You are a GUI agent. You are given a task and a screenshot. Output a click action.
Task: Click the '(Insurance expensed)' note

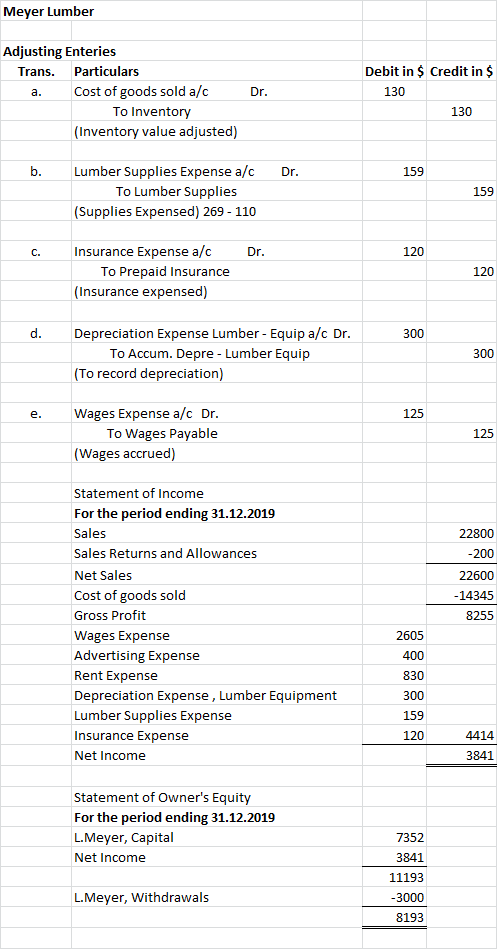point(140,292)
